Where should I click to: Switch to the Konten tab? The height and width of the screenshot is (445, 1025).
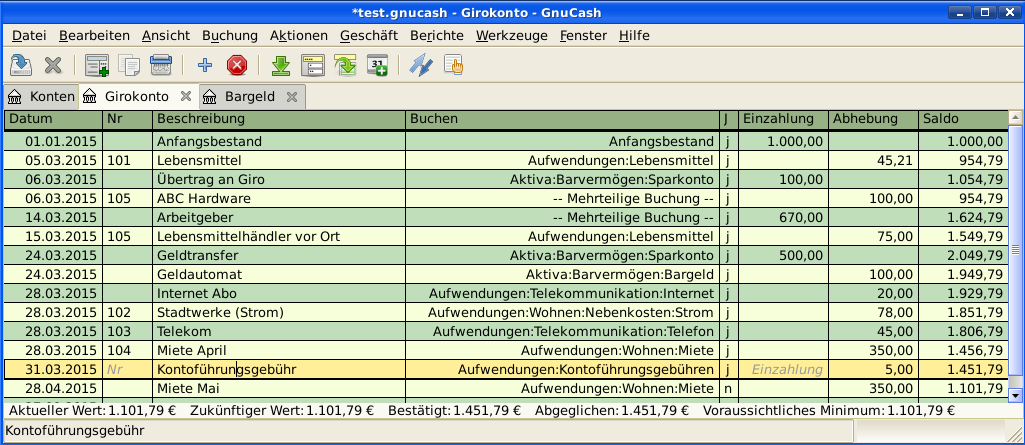point(41,97)
